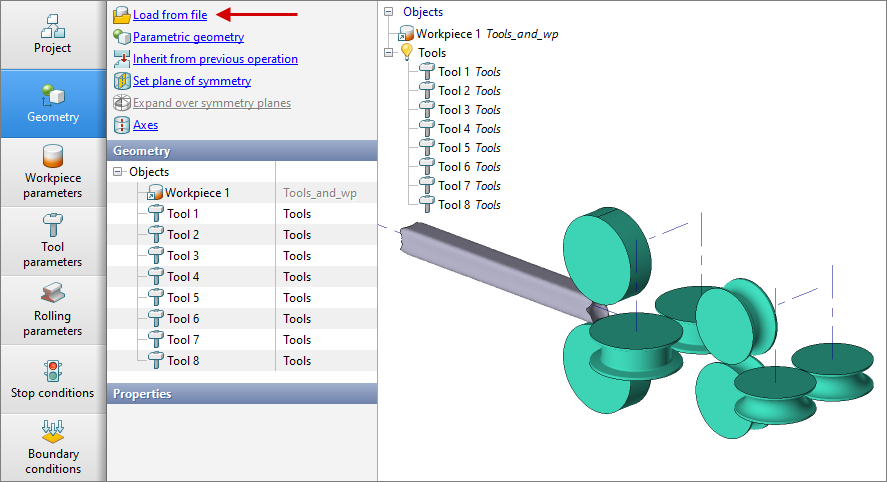Click the Properties panel header
887x482 pixels.
(x=241, y=394)
